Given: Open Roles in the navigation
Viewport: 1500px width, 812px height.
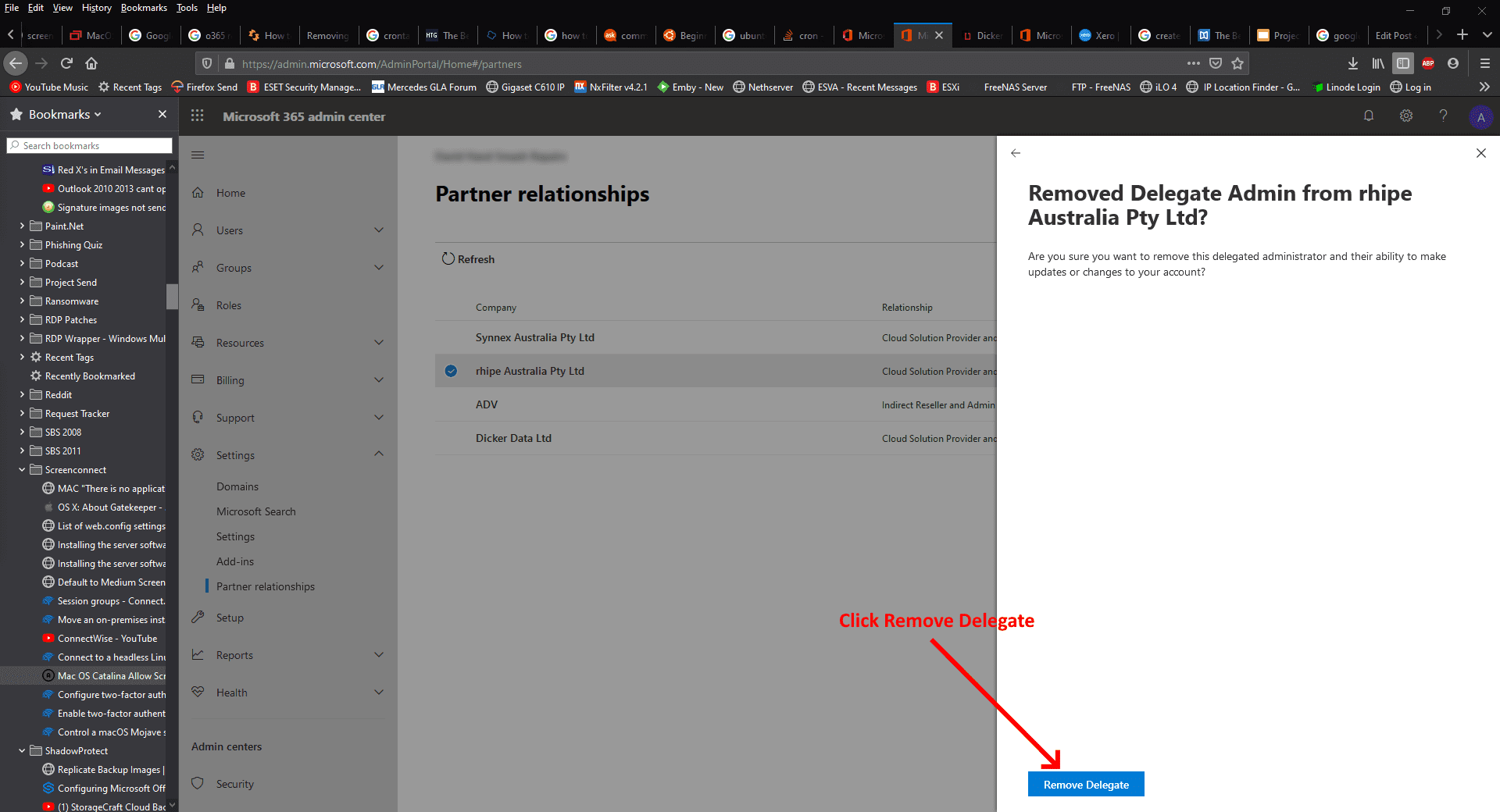Looking at the screenshot, I should (229, 305).
